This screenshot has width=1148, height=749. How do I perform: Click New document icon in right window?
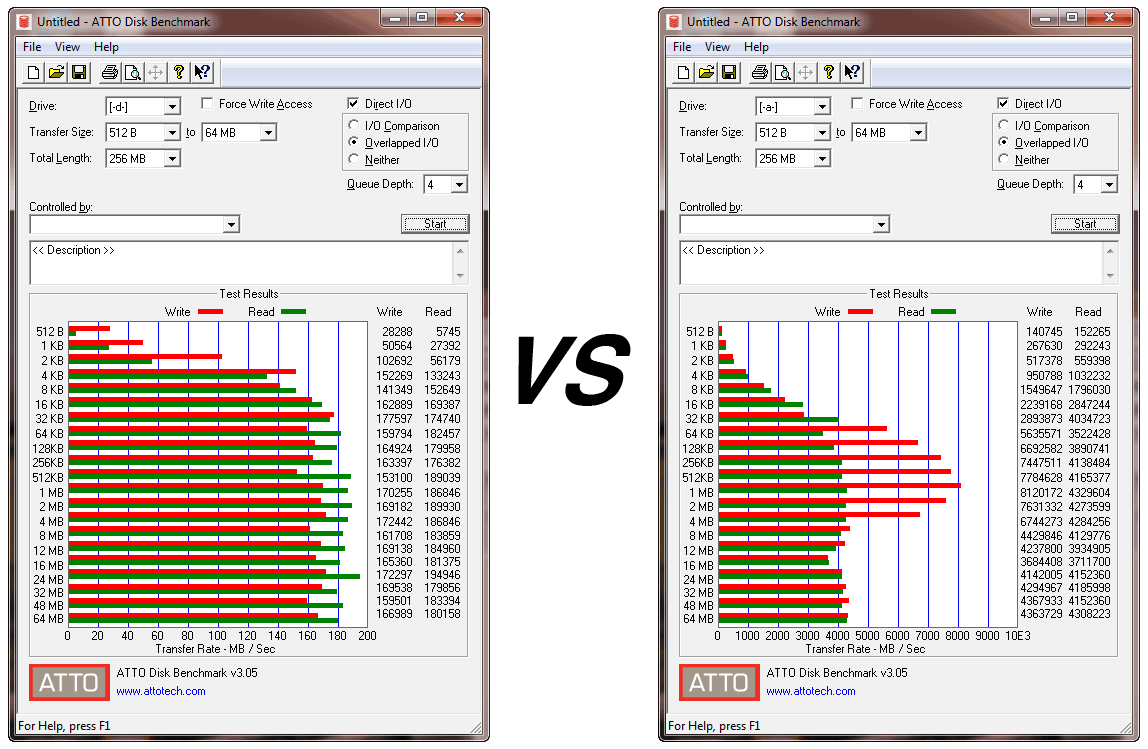pos(684,72)
